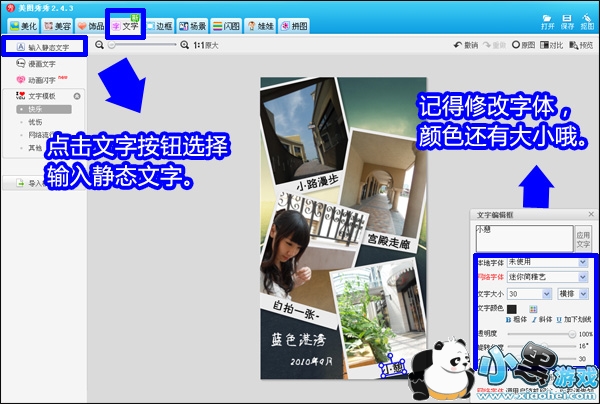This screenshot has width=600, height=404.
Task: Open the 横排 orientation dropdown
Action: (573, 294)
